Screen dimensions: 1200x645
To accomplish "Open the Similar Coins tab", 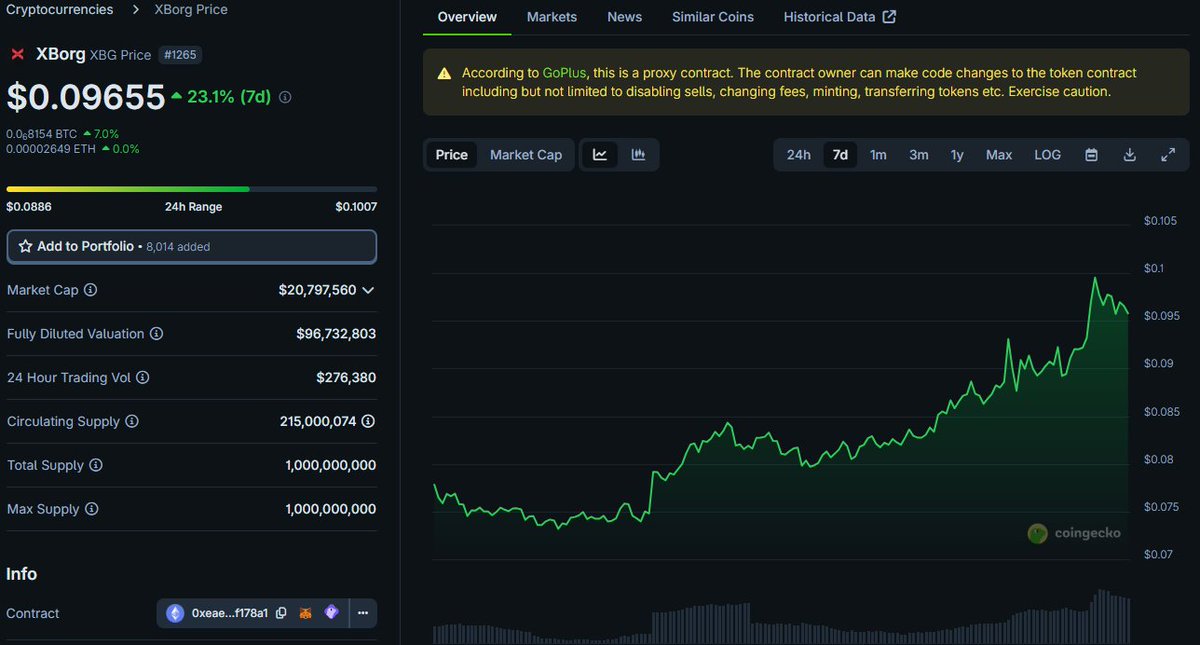I will [x=713, y=17].
